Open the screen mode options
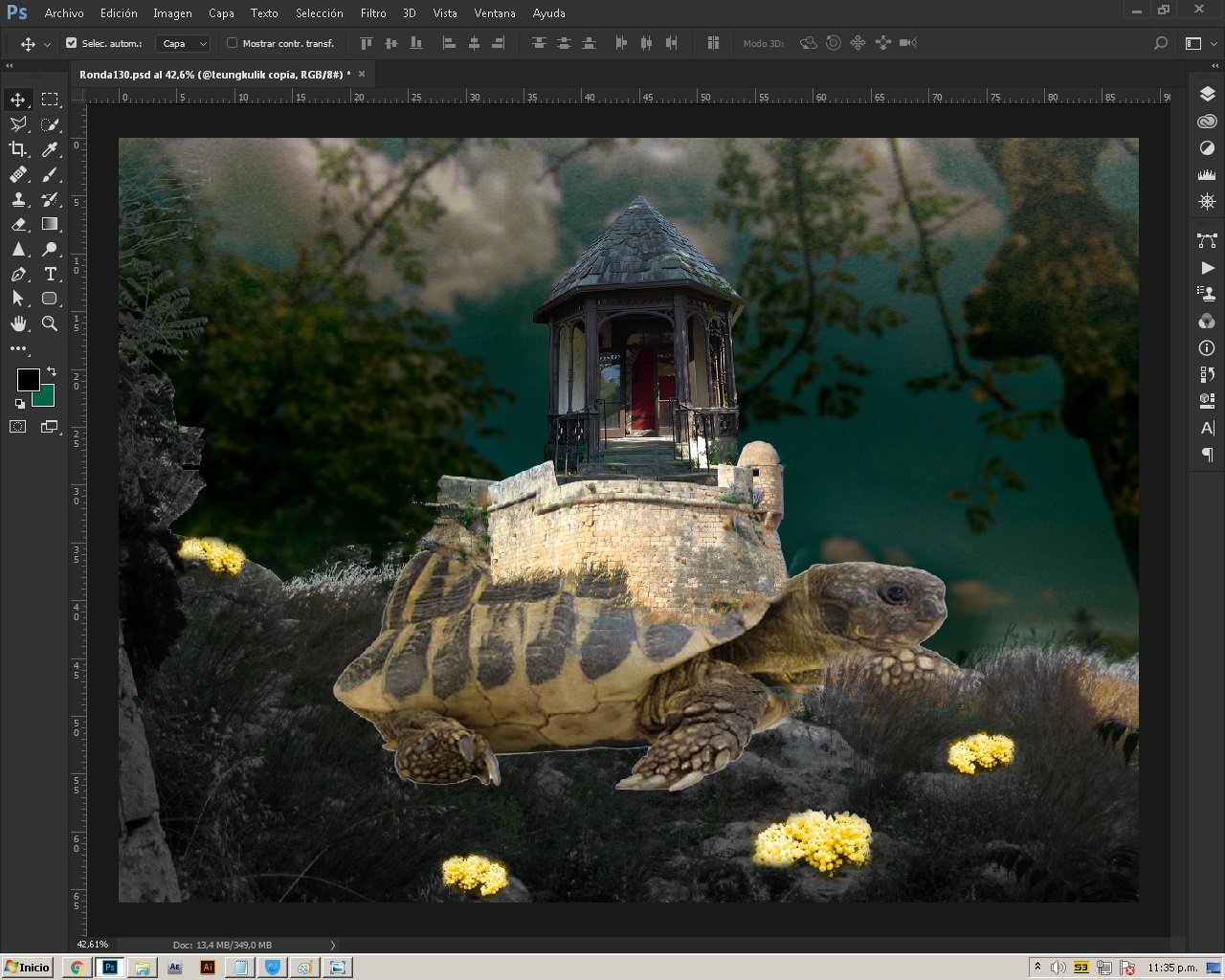Image resolution: width=1225 pixels, height=980 pixels. coord(50,427)
